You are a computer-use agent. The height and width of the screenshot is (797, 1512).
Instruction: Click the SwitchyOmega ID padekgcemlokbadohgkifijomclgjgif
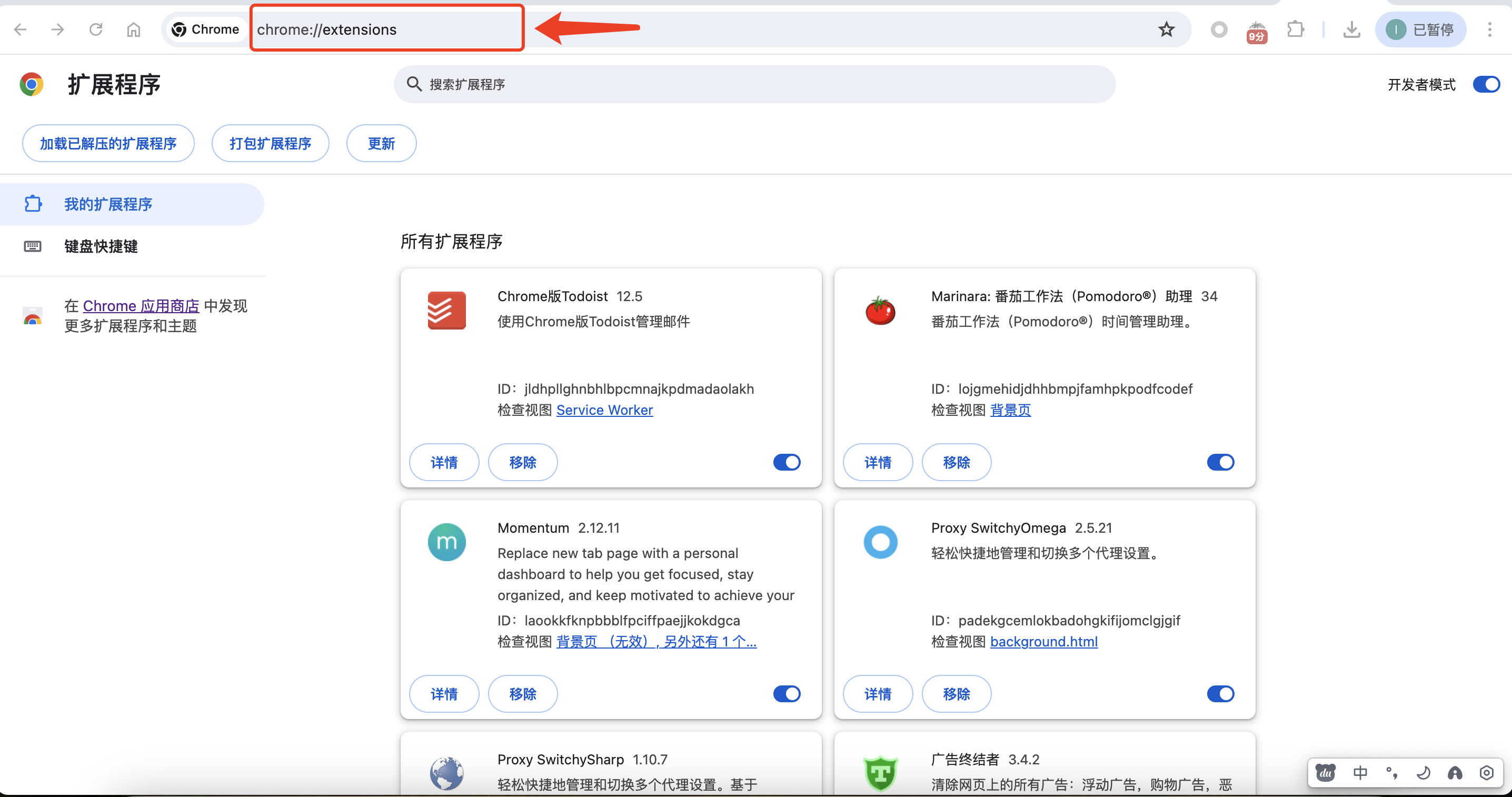point(1068,620)
